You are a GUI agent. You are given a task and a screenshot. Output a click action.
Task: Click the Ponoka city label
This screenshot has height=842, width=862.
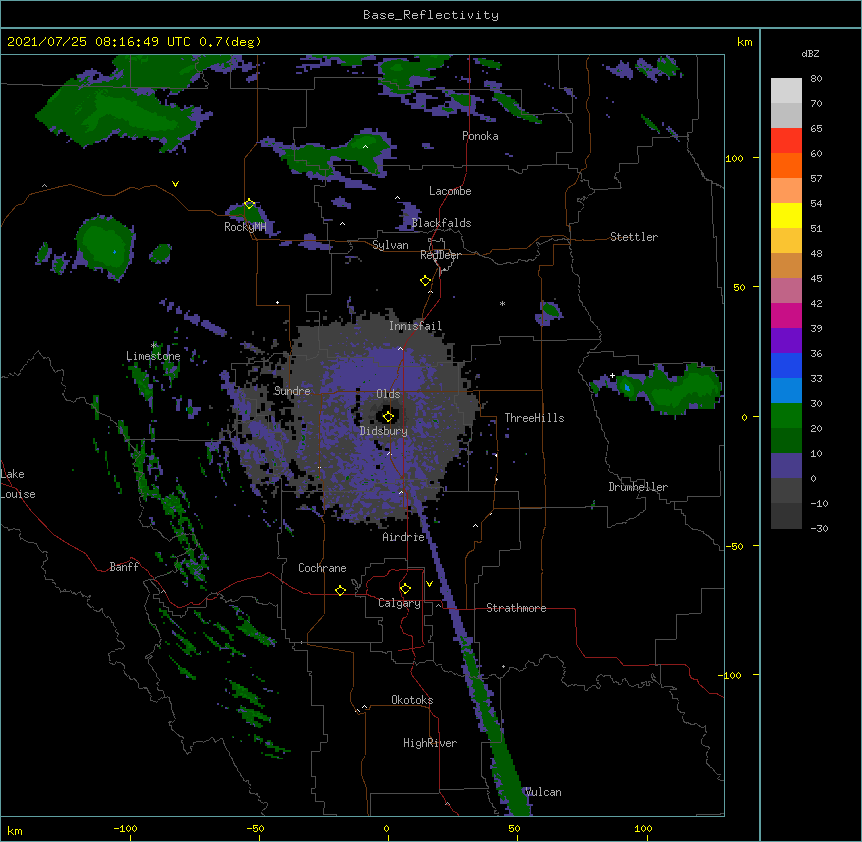click(480, 136)
